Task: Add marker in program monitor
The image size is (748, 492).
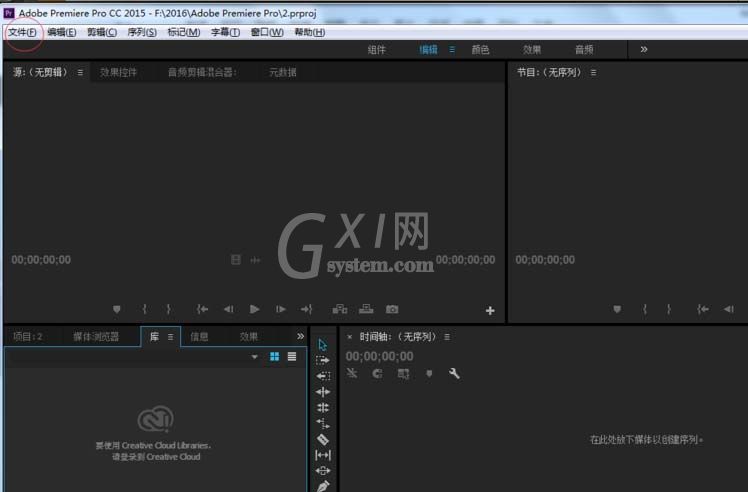Action: click(x=617, y=309)
